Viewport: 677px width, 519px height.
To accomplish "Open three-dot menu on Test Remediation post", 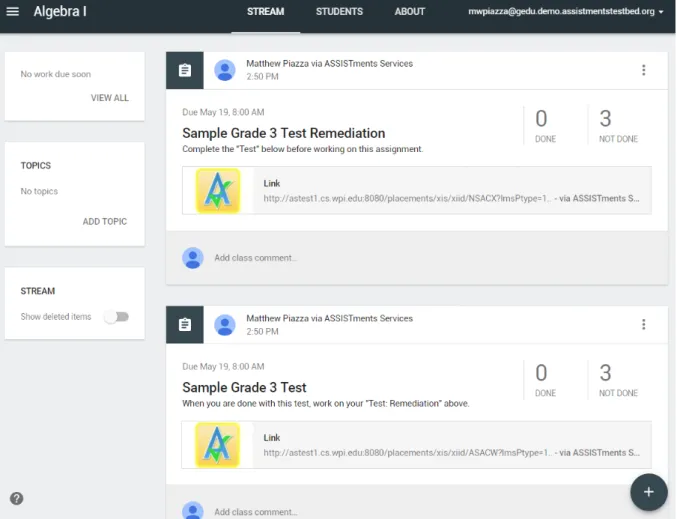I will (643, 70).
